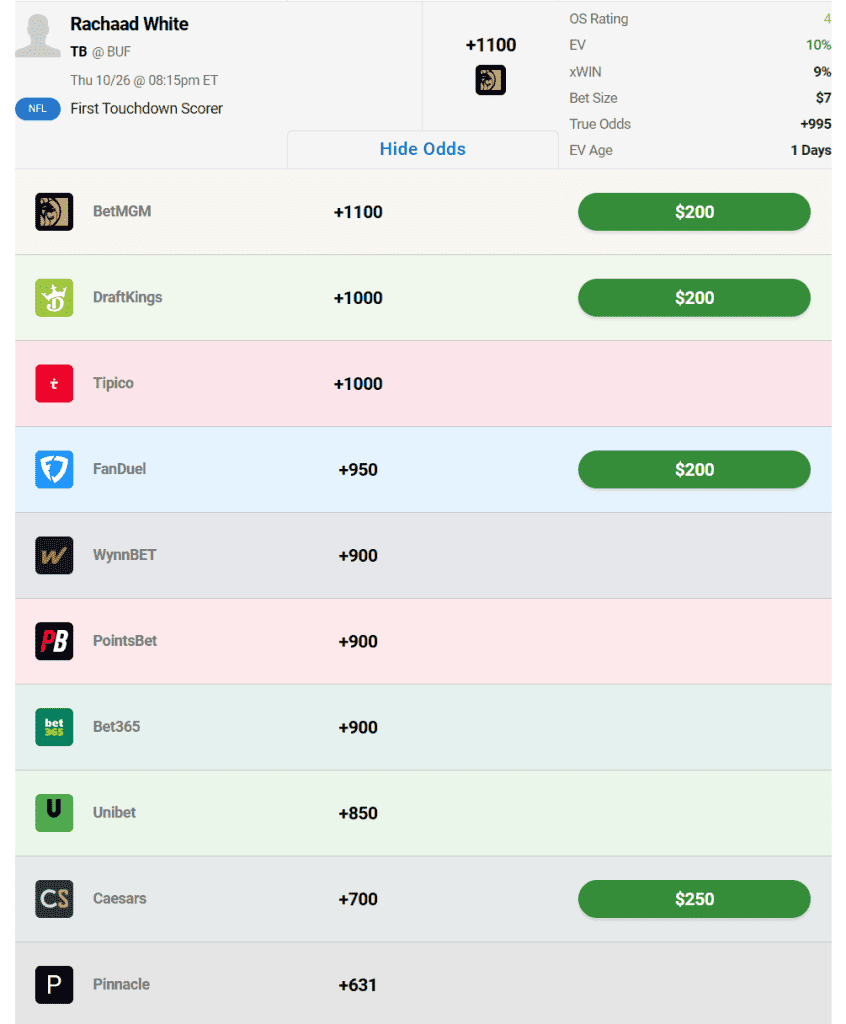Click the FanDuel shield icon
This screenshot has height=1024, width=846.
click(x=54, y=470)
